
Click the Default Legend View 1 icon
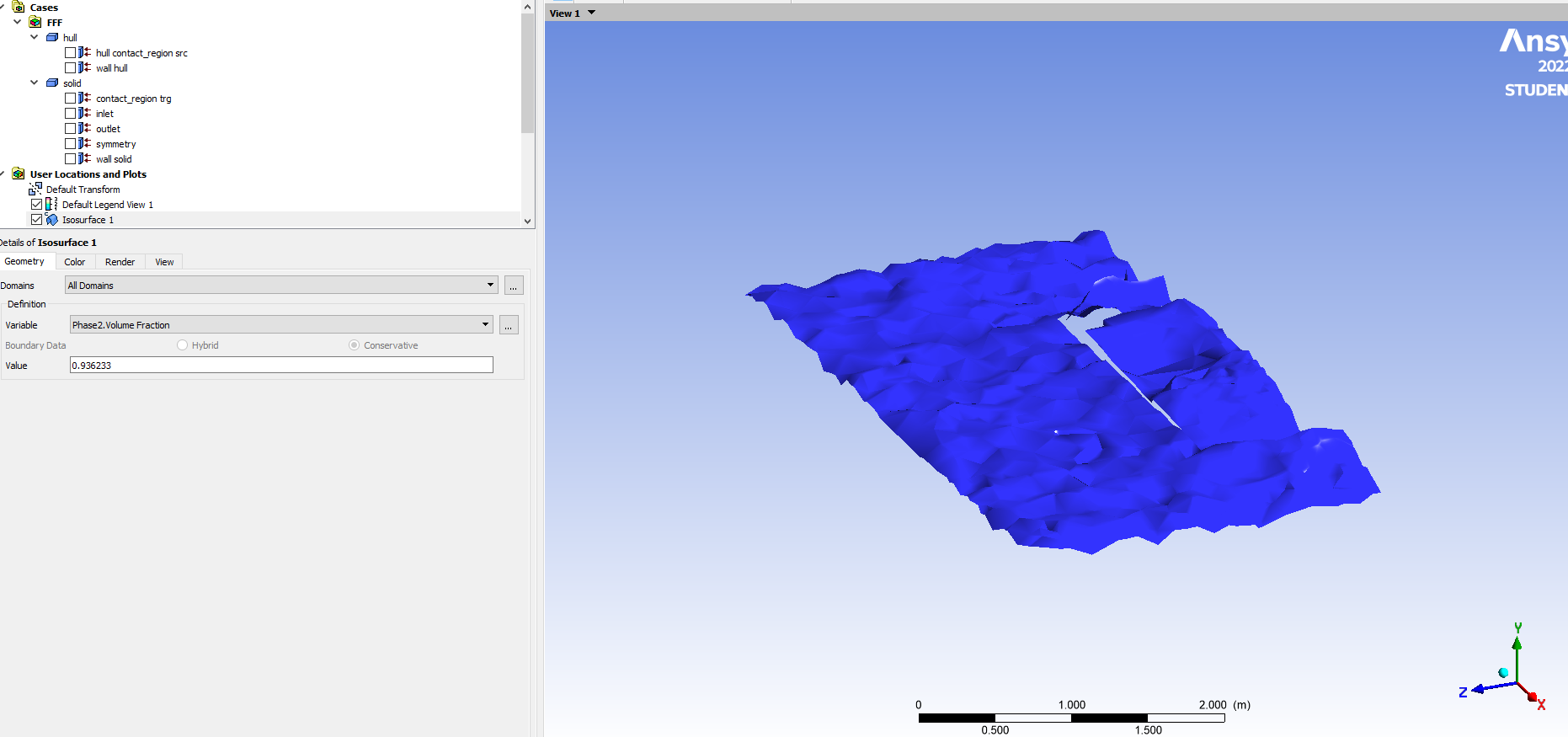pos(51,205)
